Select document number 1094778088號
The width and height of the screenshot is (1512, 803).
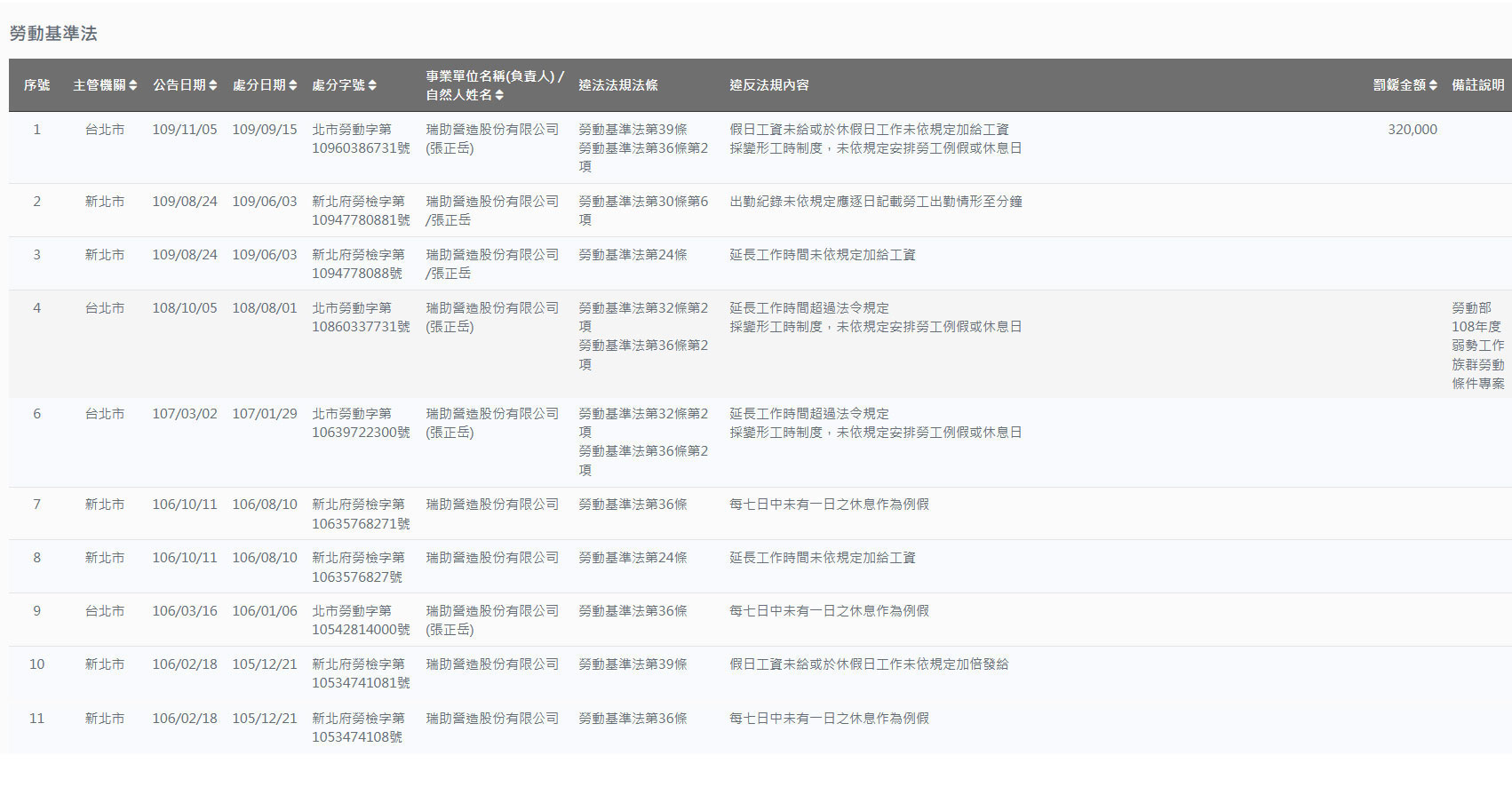tap(357, 274)
